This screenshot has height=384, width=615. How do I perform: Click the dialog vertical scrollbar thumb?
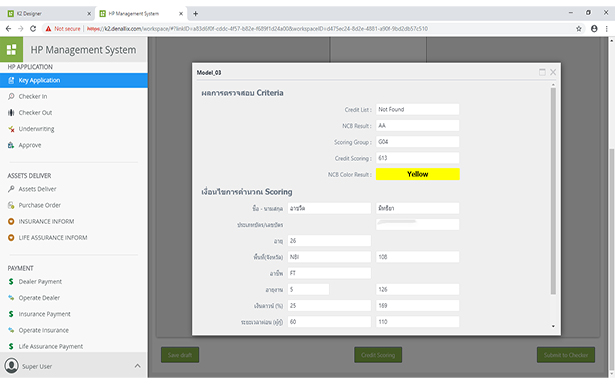pos(553,191)
